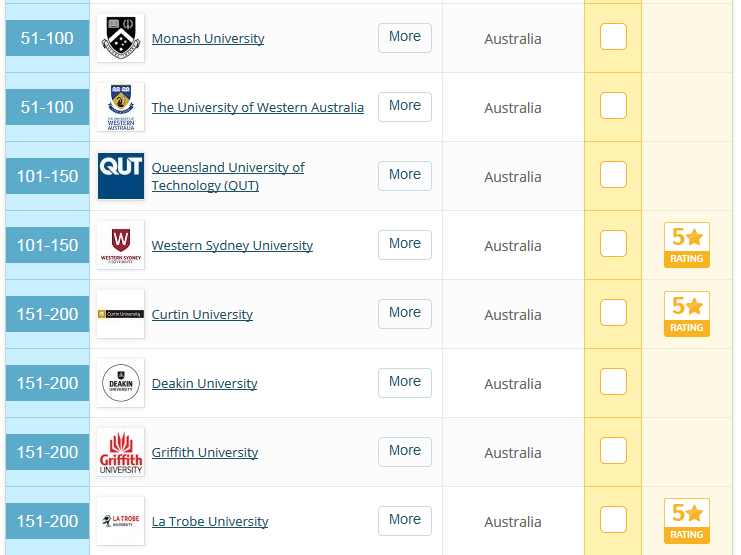Click La Trobe's 5-star rating badge
Viewport: 741px width, 555px height.
(687, 521)
